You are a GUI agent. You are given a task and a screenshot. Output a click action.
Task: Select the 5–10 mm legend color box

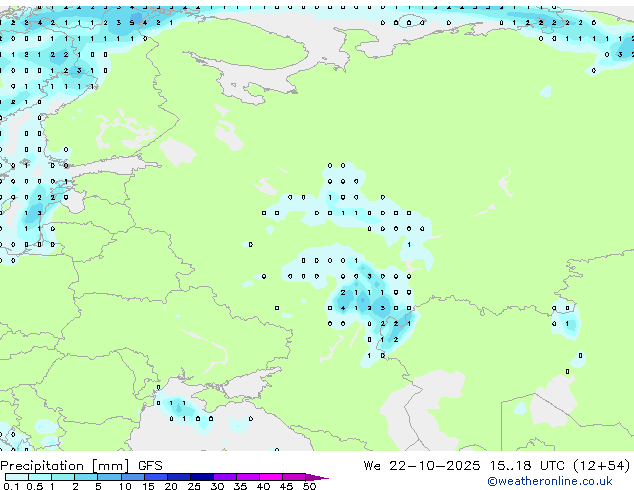[109, 477]
